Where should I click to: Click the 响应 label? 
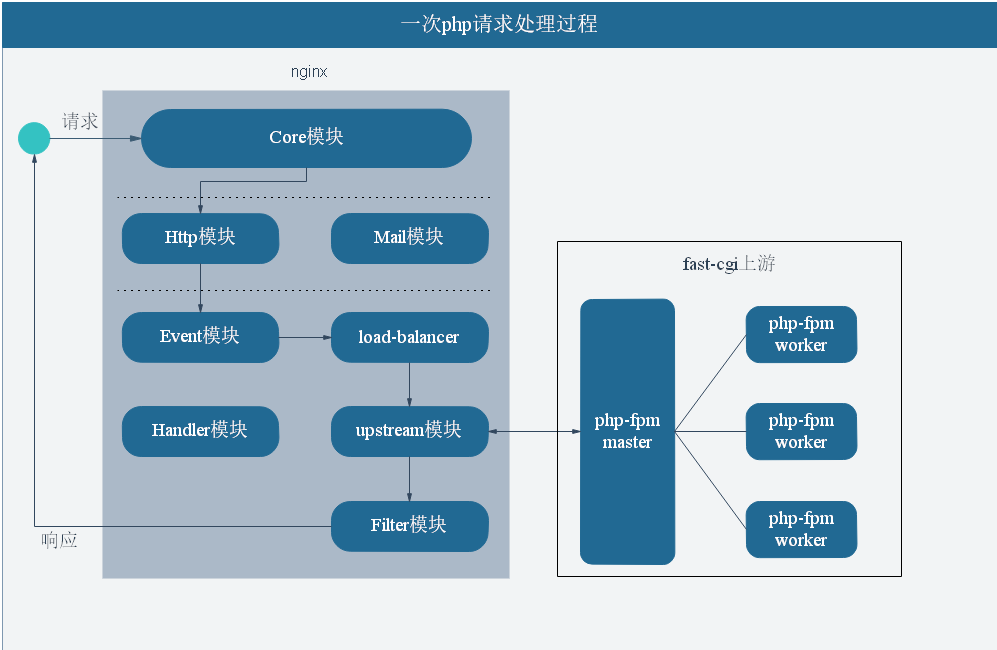(59, 541)
